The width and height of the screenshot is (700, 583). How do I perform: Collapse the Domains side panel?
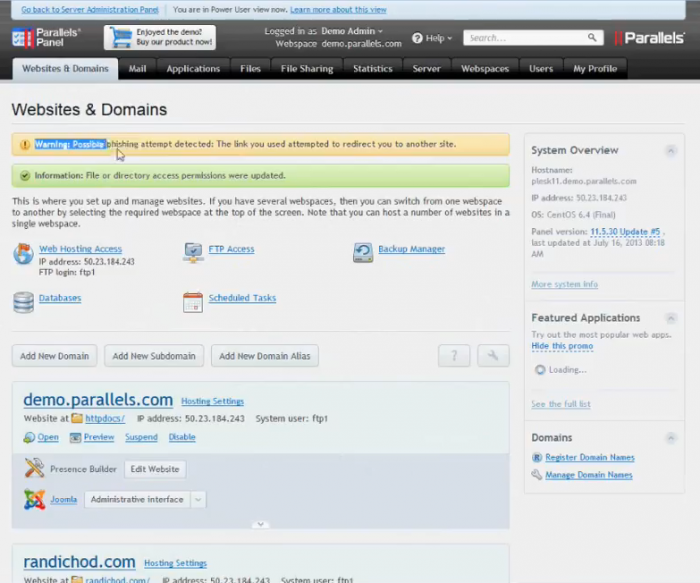[x=670, y=438]
